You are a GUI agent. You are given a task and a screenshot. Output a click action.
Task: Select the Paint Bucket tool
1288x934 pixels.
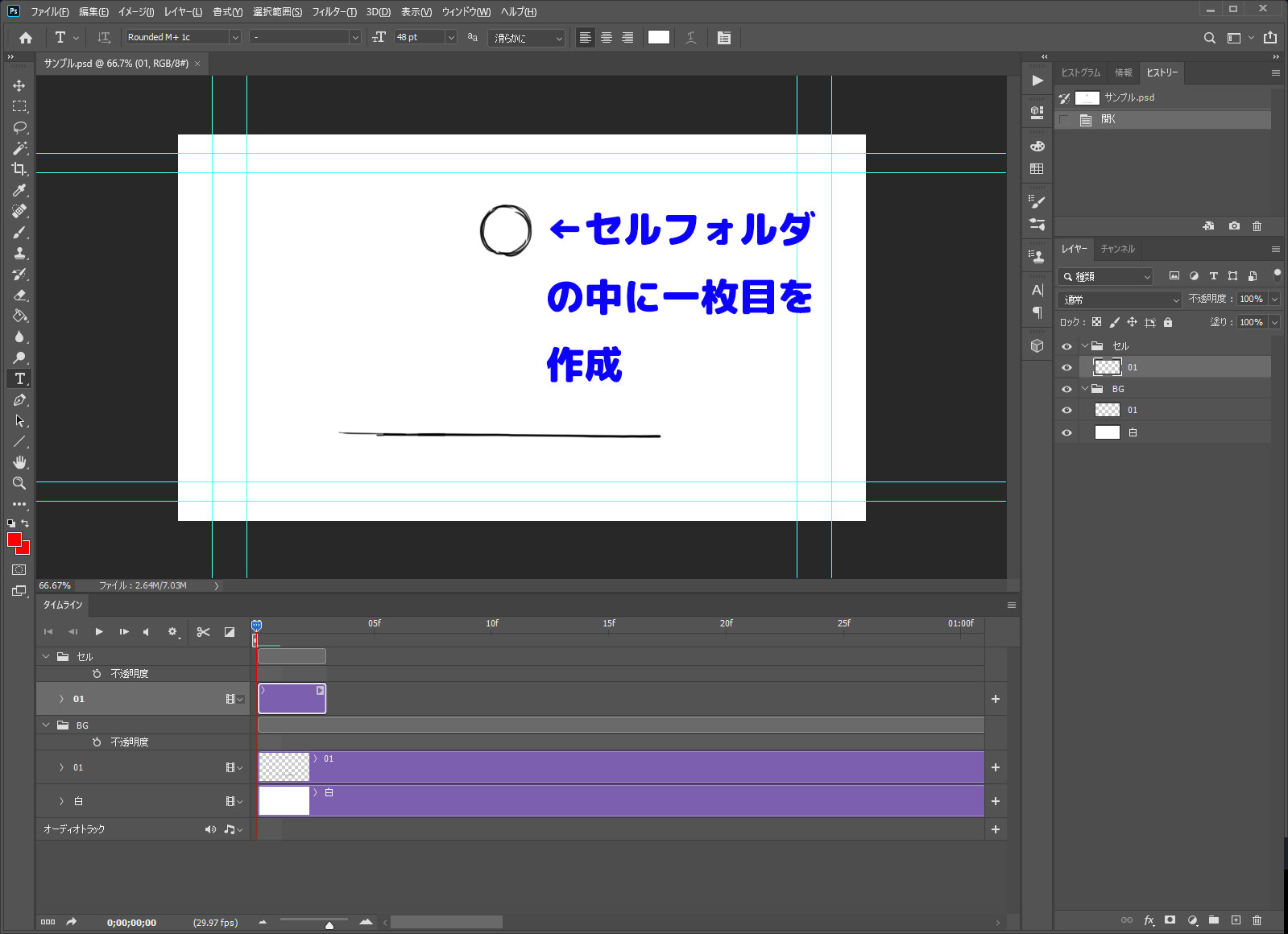click(x=19, y=316)
